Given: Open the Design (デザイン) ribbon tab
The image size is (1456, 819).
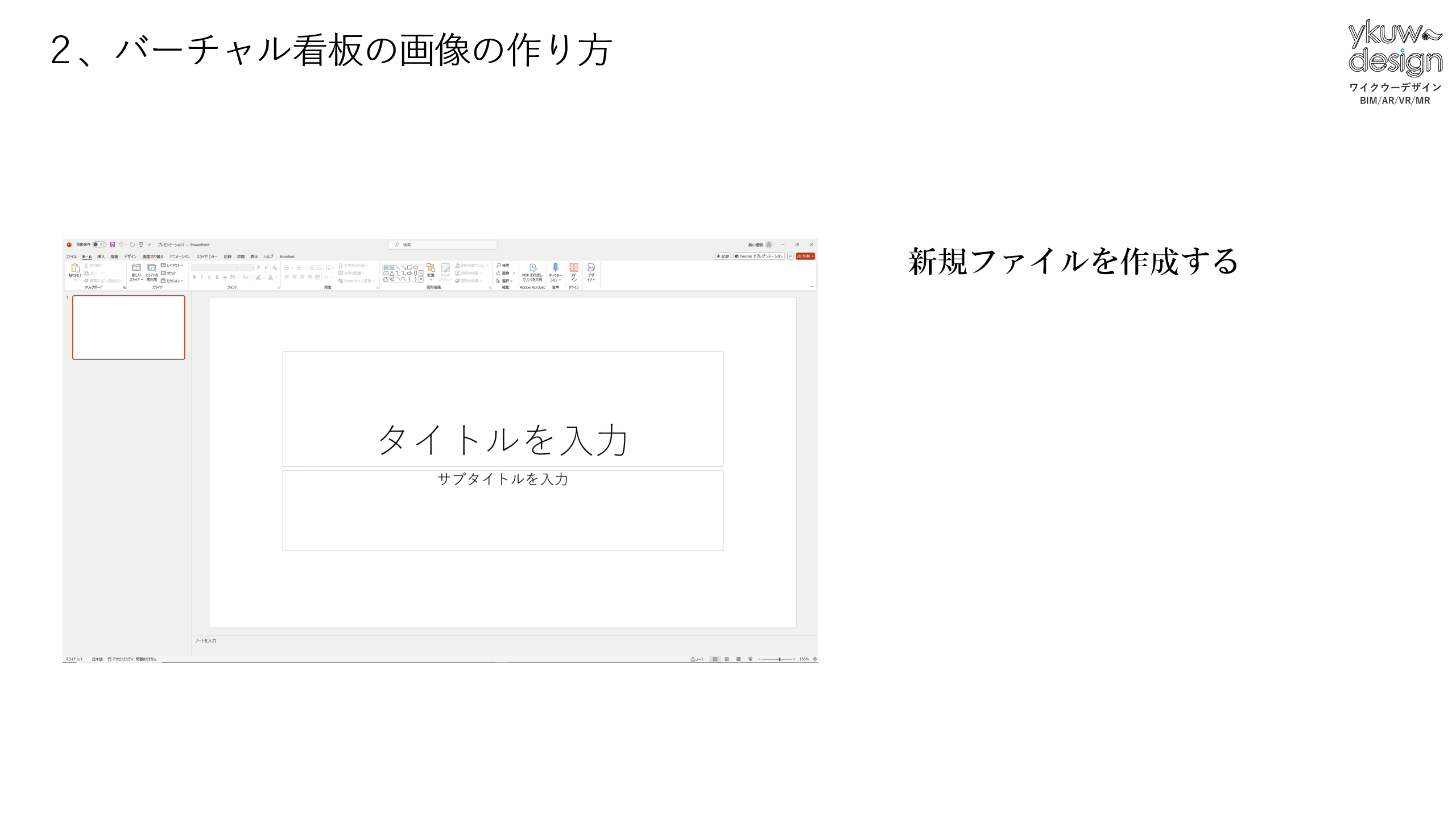Looking at the screenshot, I should point(130,257).
